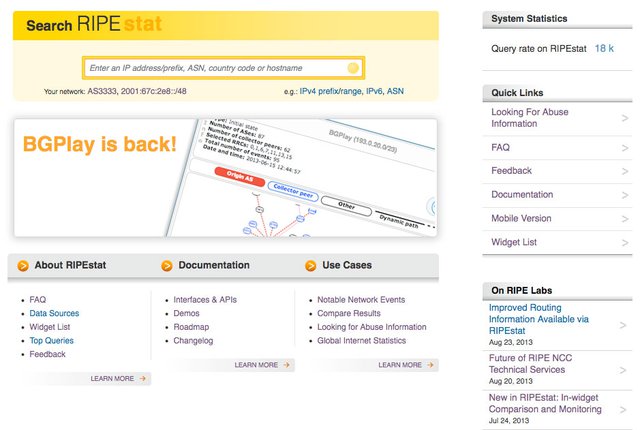This screenshot has width=640, height=430.
Task: Click the orange arrow icon beside Use Cases
Action: (311, 266)
